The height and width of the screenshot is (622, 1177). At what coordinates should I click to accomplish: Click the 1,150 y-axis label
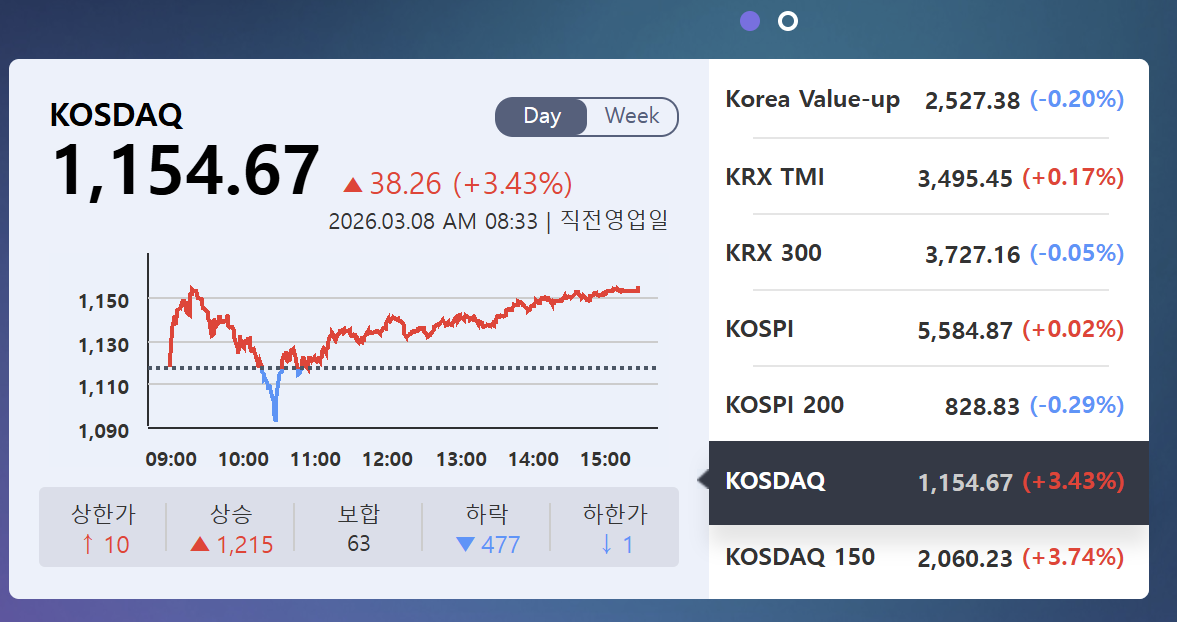click(104, 301)
